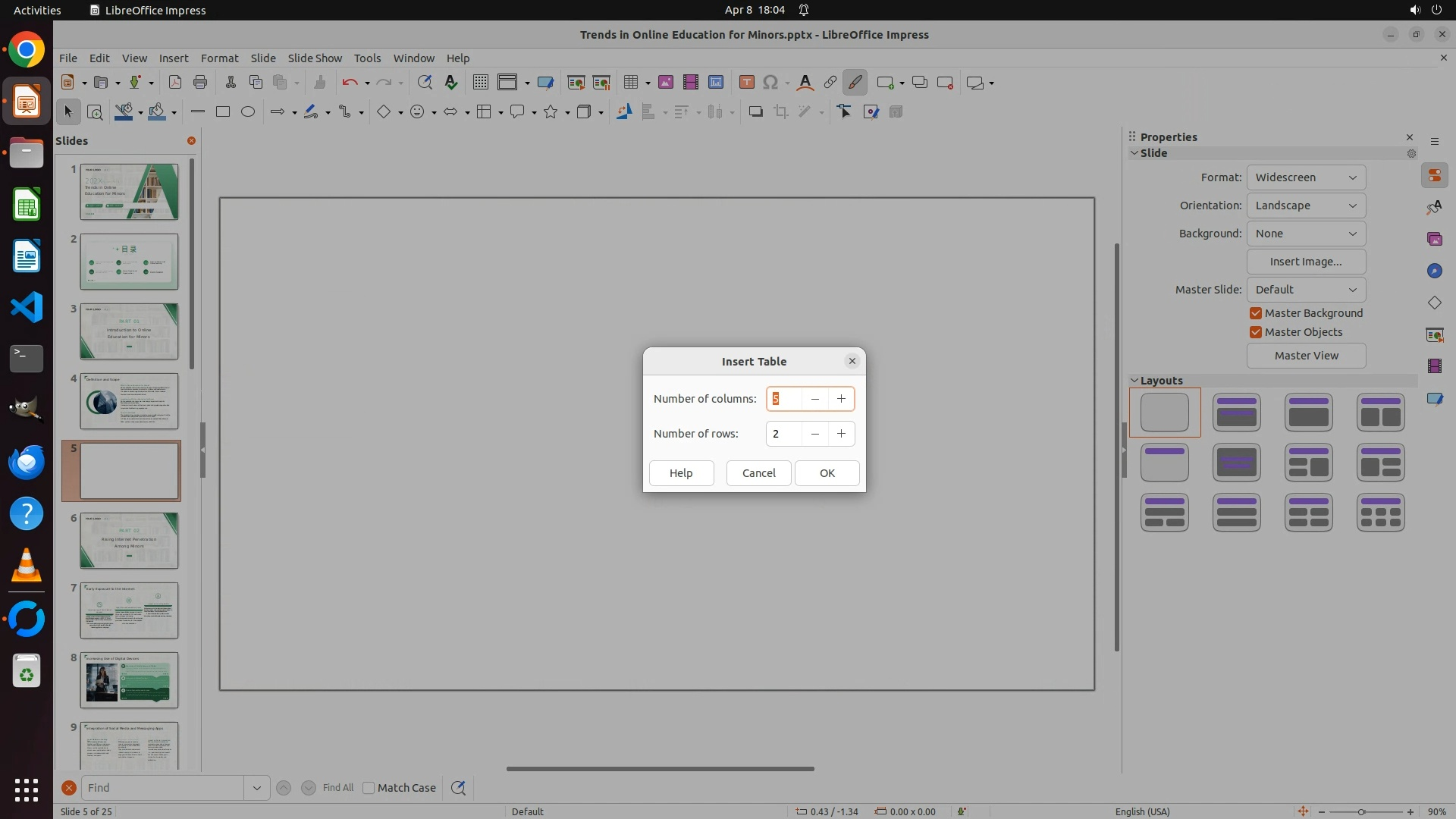Viewport: 1456px width, 819px height.
Task: Click the Insert Special Character icon
Action: (770, 83)
